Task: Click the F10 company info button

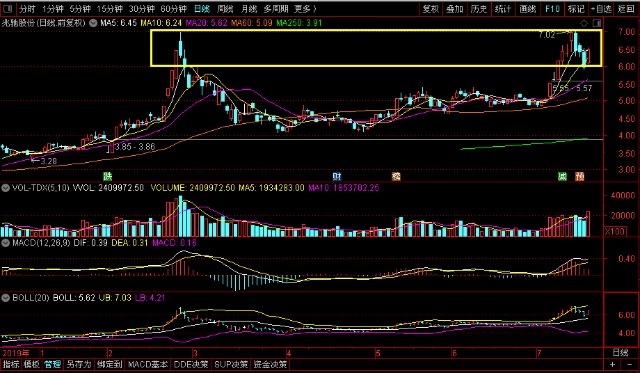Action: 552,9
